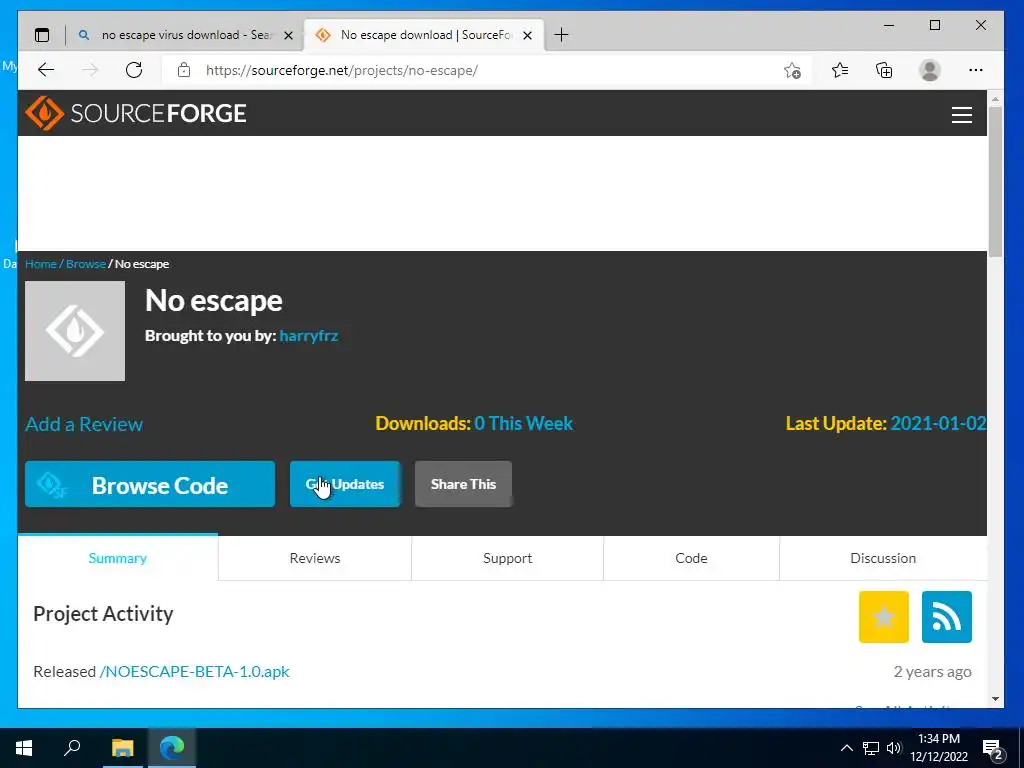Image resolution: width=1024 pixels, height=768 pixels.
Task: Open the network icon in system tray
Action: click(x=871, y=748)
